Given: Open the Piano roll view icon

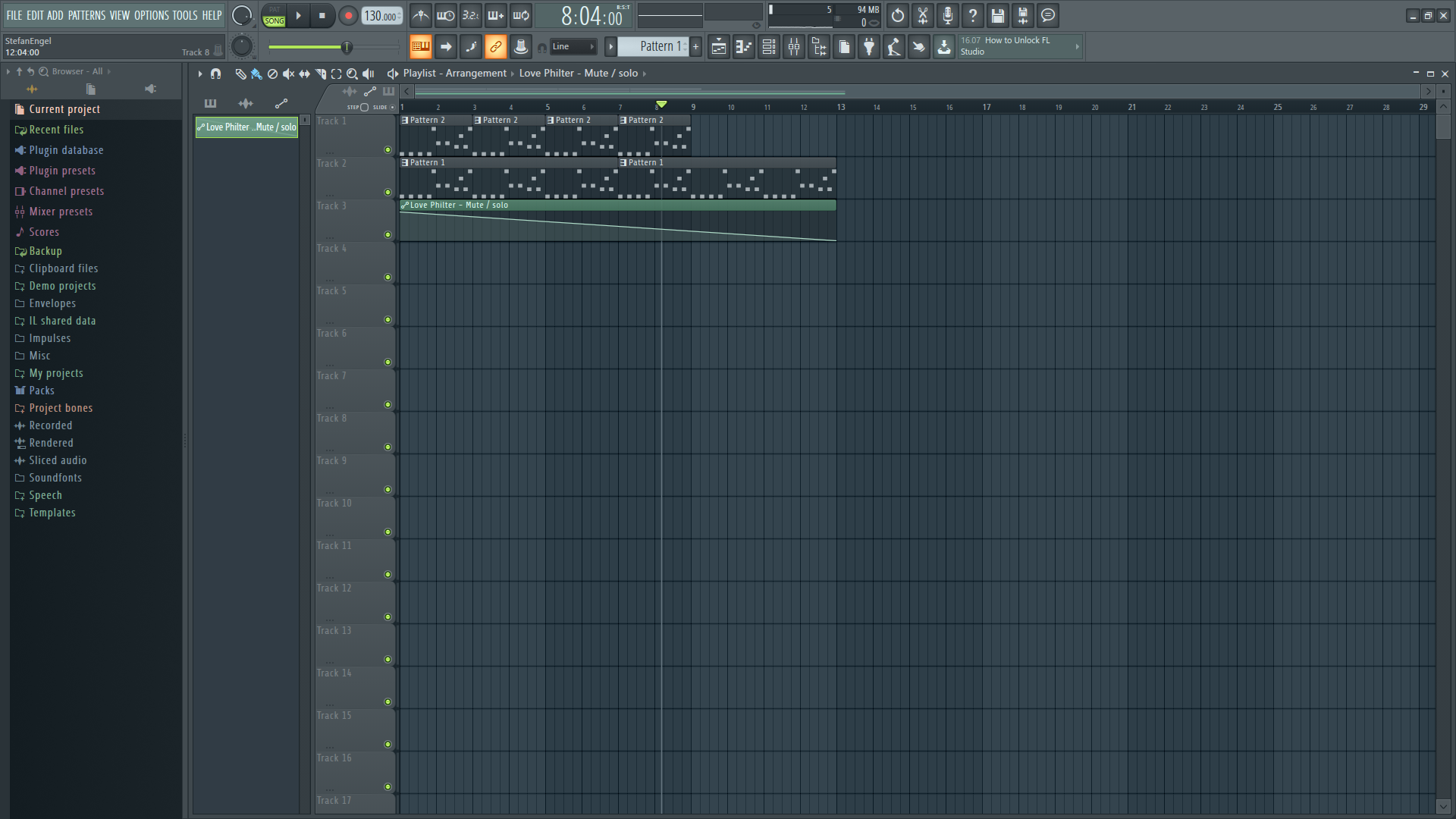Looking at the screenshot, I should [x=744, y=47].
